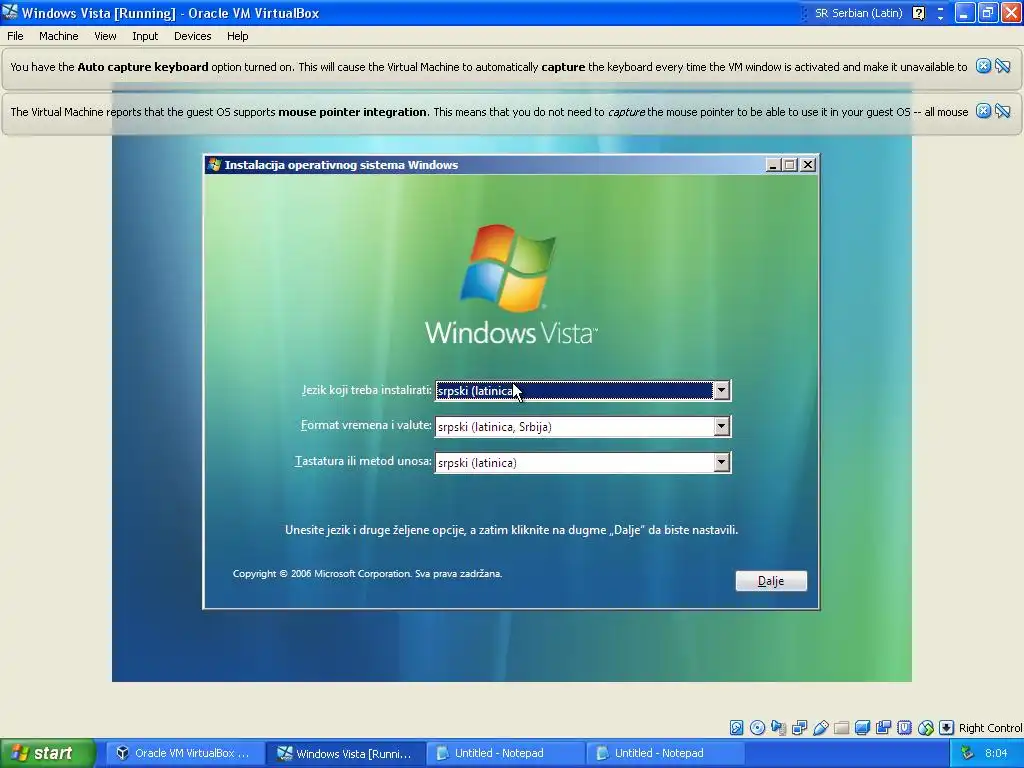The image size is (1024, 768).
Task: Open the Devices menu
Action: [193, 36]
